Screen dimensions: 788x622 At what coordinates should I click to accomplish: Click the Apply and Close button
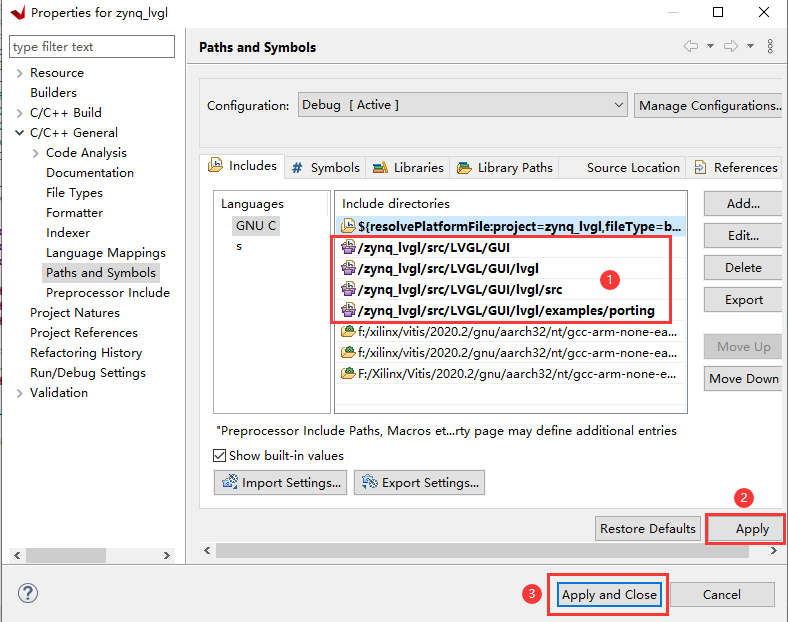tap(609, 594)
